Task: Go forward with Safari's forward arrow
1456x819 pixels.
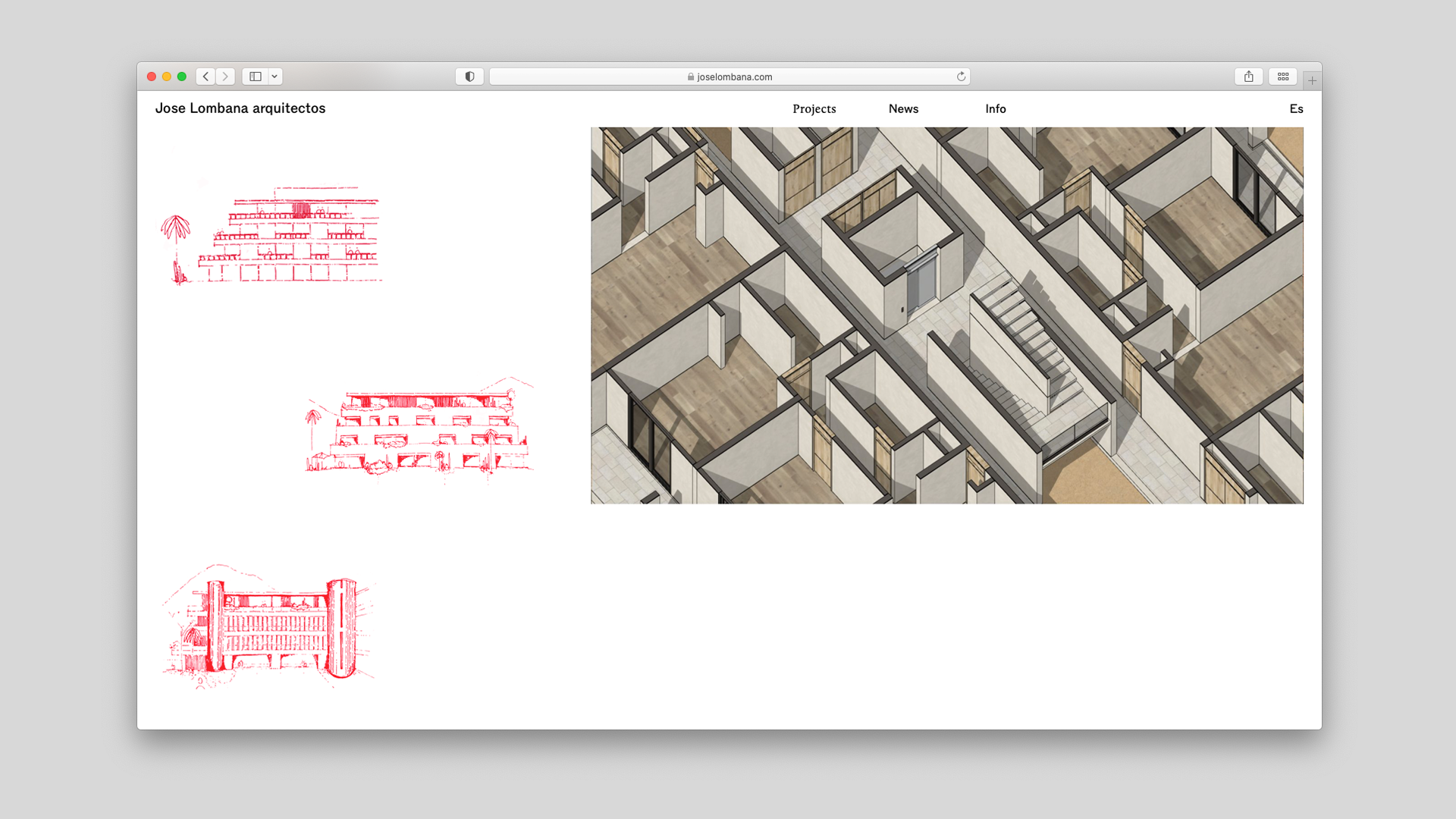Action: (x=225, y=77)
